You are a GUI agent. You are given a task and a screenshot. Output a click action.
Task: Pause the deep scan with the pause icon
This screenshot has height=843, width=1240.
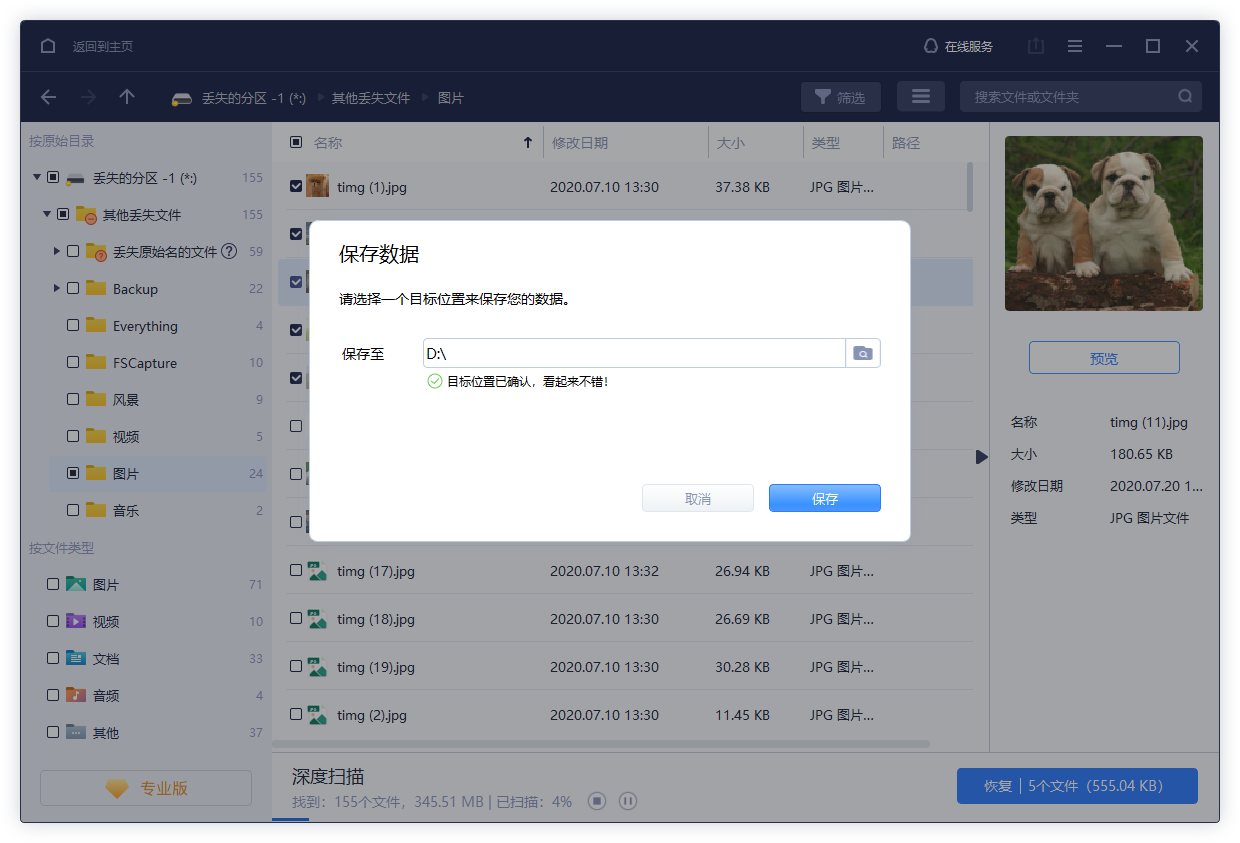[628, 801]
